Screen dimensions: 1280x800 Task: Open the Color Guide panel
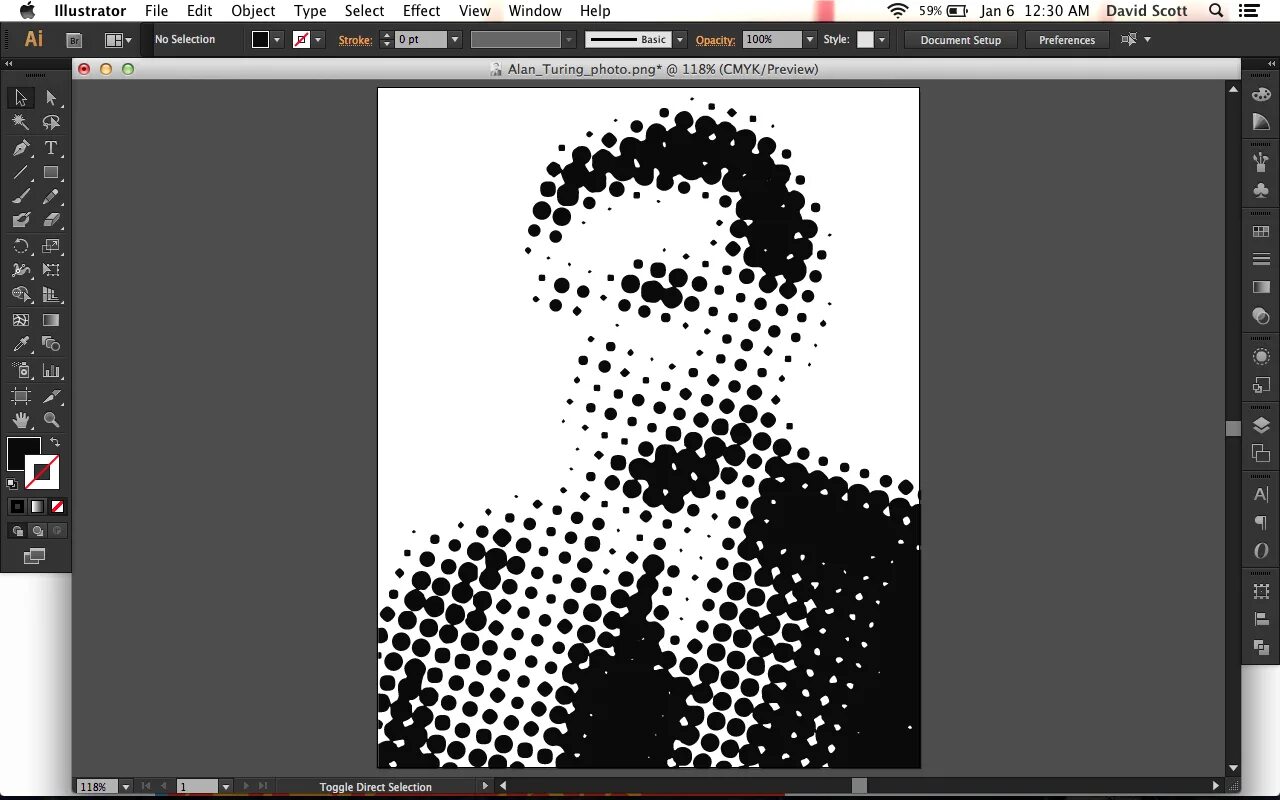(x=1261, y=122)
